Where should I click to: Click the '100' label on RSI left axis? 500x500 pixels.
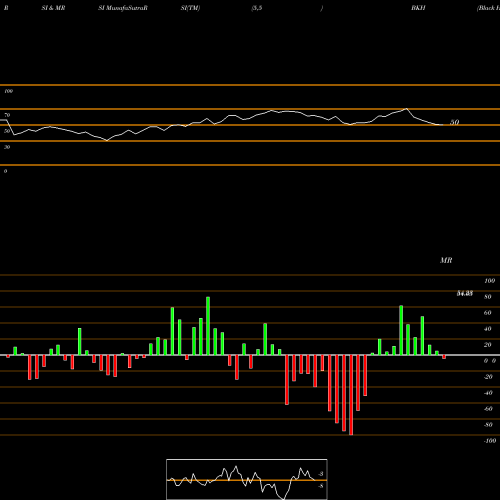coord(8,91)
